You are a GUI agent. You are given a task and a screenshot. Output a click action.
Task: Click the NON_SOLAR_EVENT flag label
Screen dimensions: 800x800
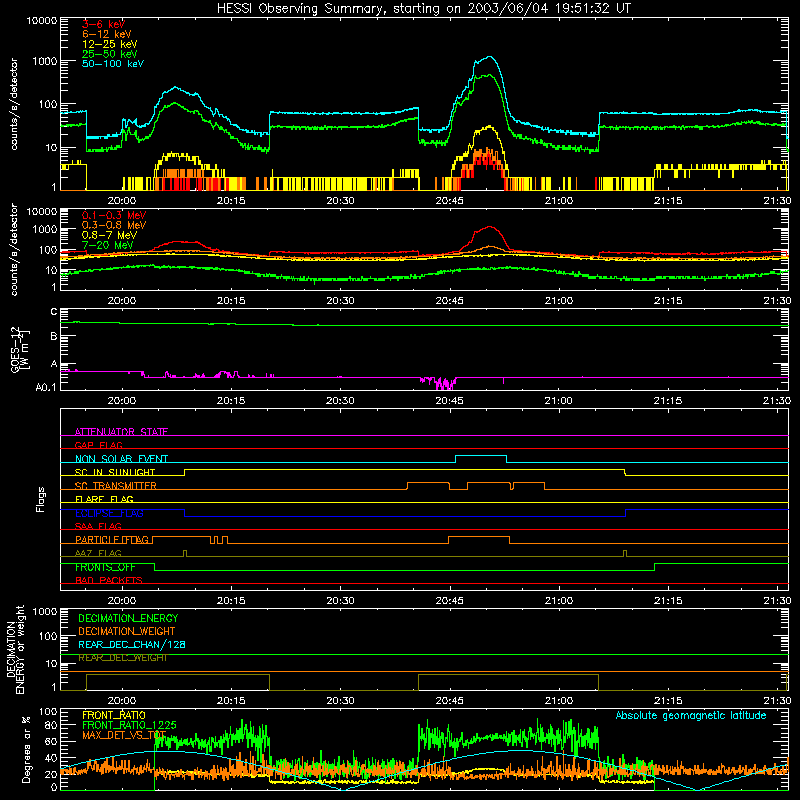(x=121, y=459)
